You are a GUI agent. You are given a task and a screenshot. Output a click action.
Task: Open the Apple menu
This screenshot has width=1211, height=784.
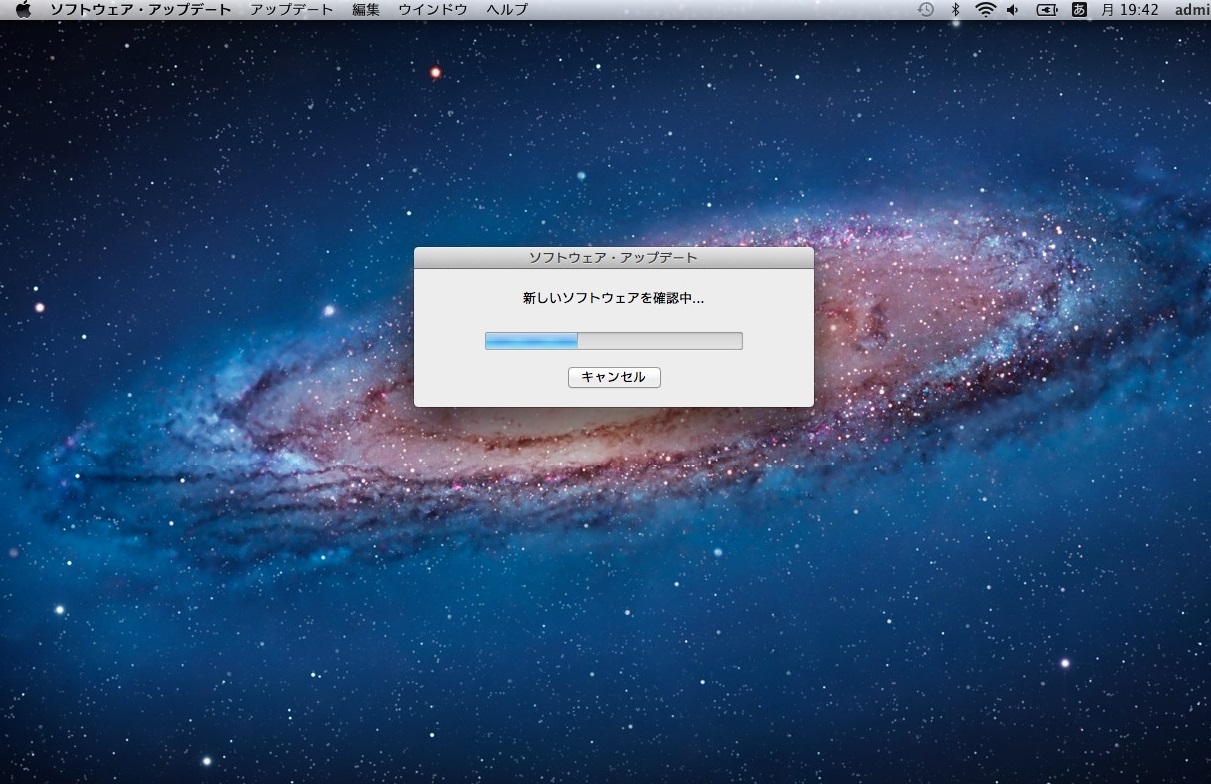(24, 10)
